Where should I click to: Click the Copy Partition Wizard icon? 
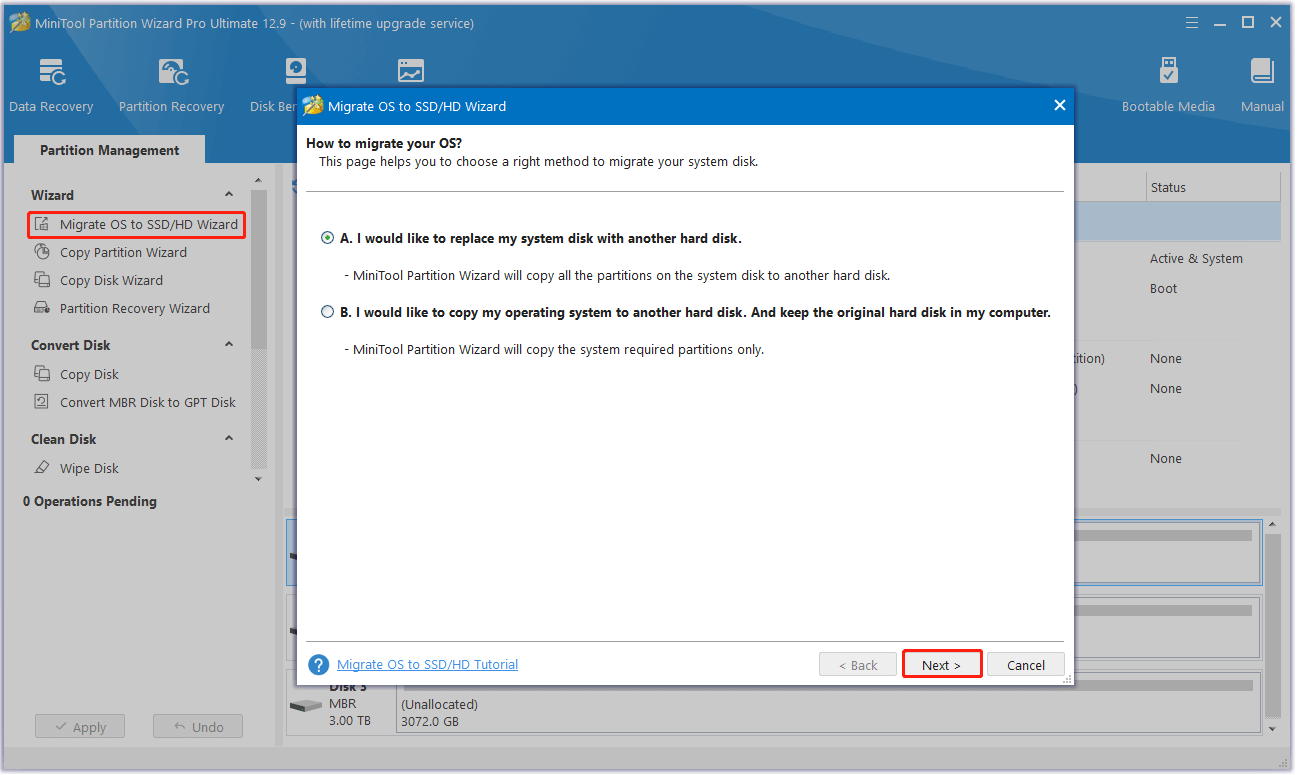tap(42, 252)
